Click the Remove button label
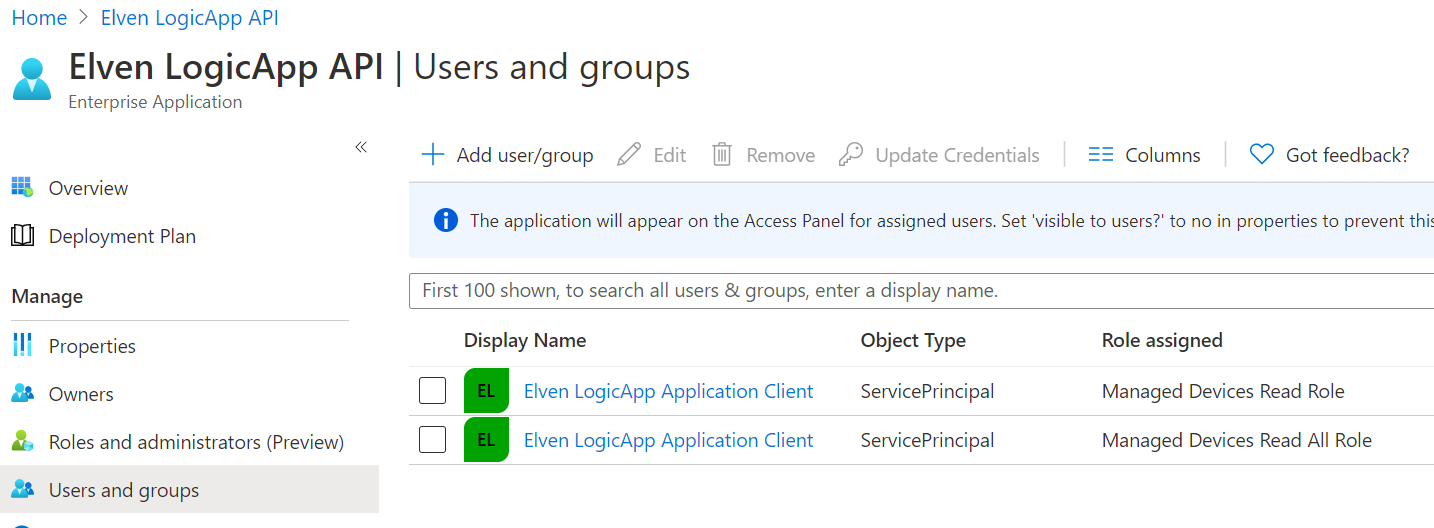 (x=780, y=155)
